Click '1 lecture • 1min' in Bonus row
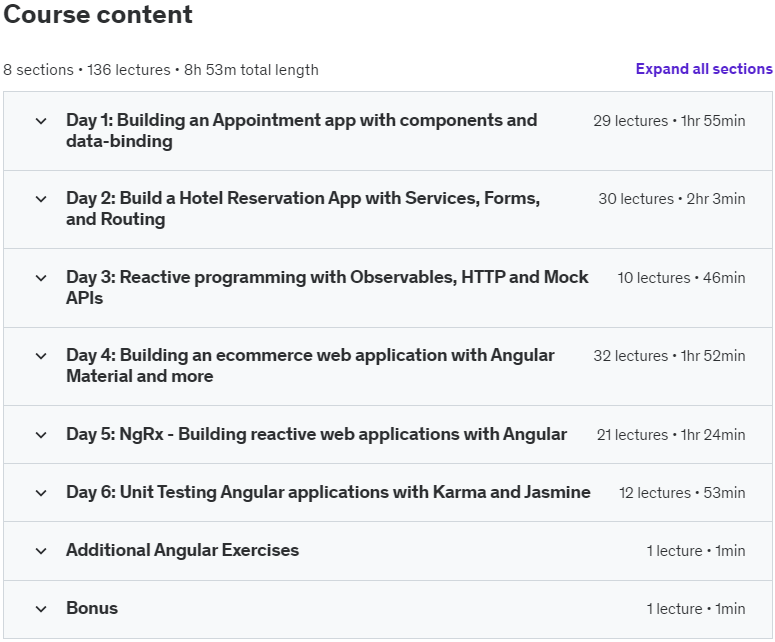Viewport: 775px width, 642px height. click(696, 609)
